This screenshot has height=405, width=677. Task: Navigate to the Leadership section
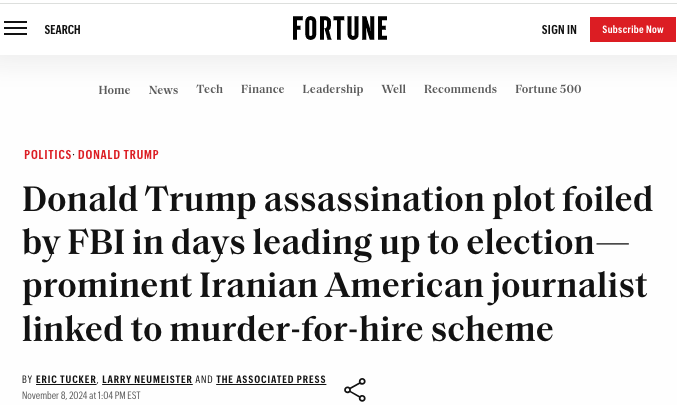333,89
